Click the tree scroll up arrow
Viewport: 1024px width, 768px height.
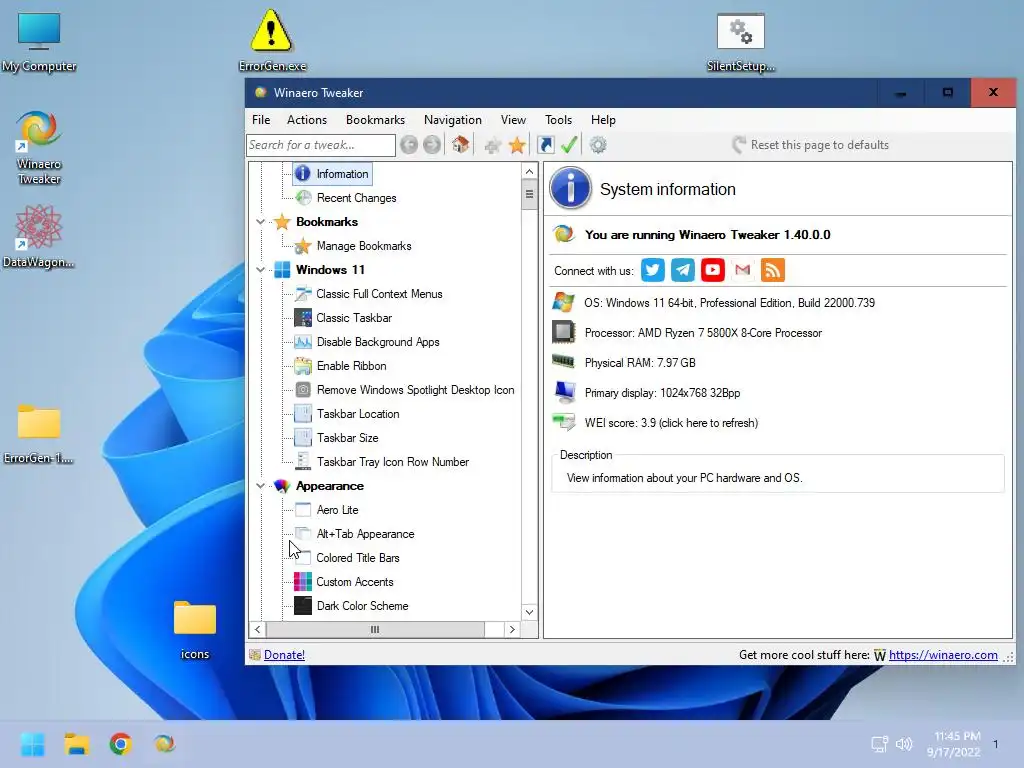[530, 171]
